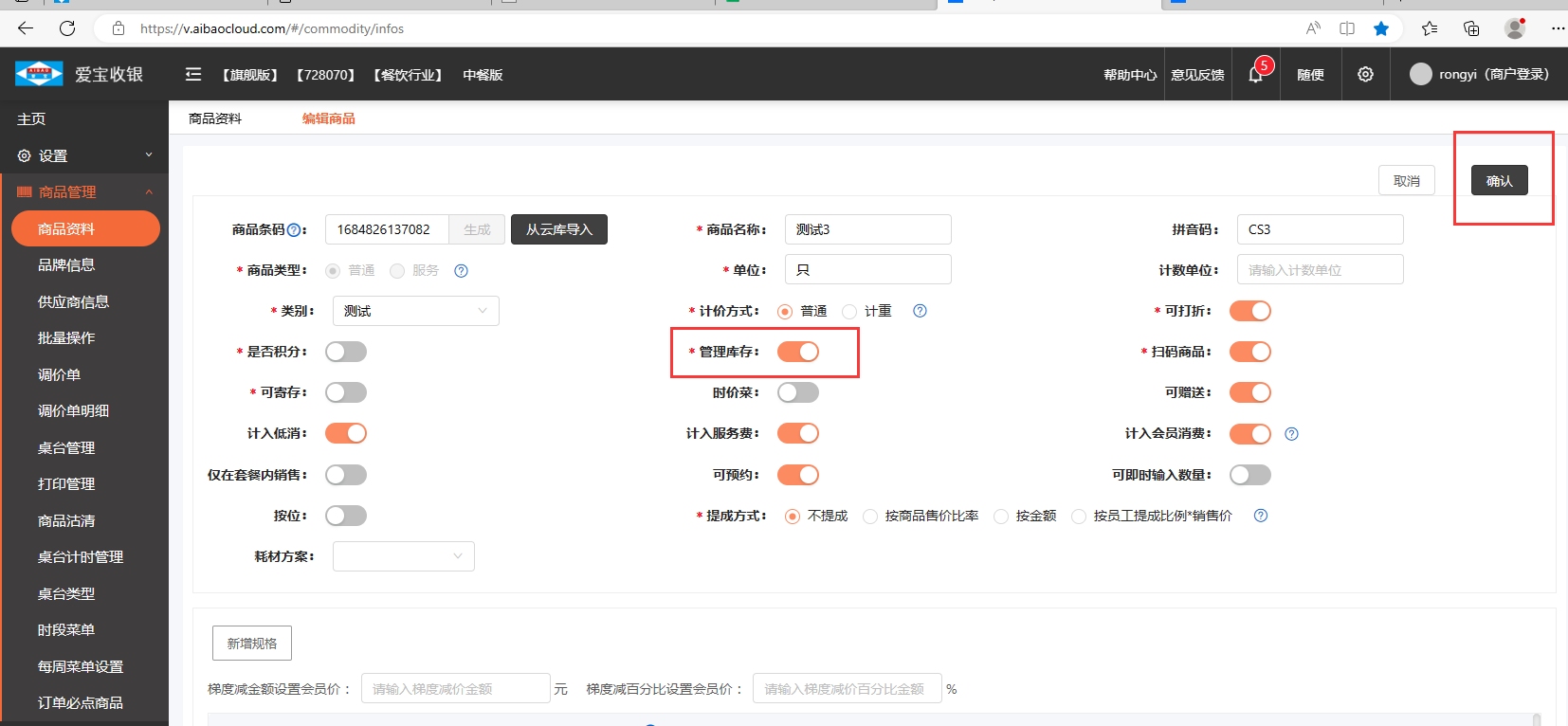
Task: Click help icon next to 计入会员消费
Action: click(x=1291, y=434)
